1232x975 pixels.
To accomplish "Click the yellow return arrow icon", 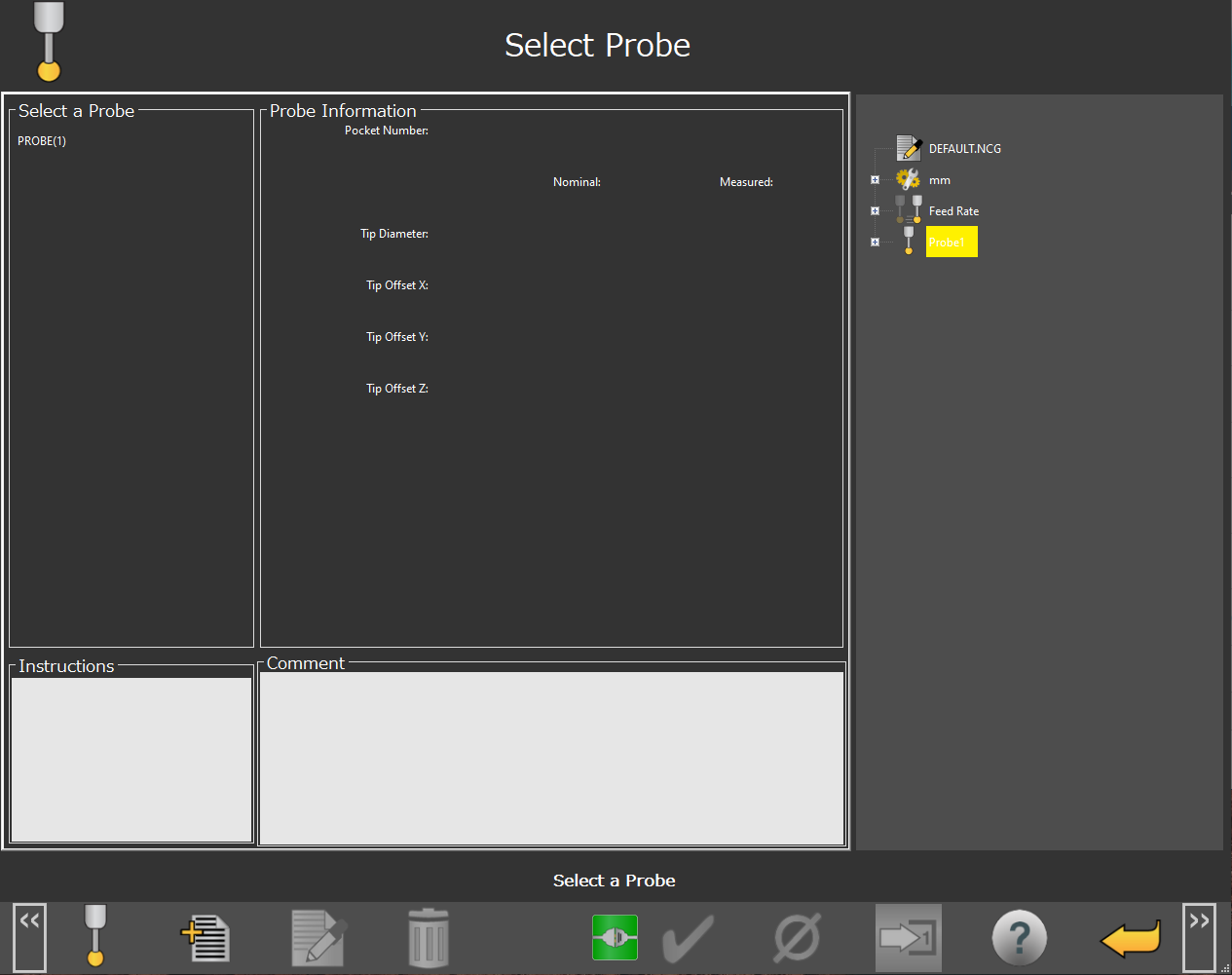I will pyautogui.click(x=1131, y=939).
